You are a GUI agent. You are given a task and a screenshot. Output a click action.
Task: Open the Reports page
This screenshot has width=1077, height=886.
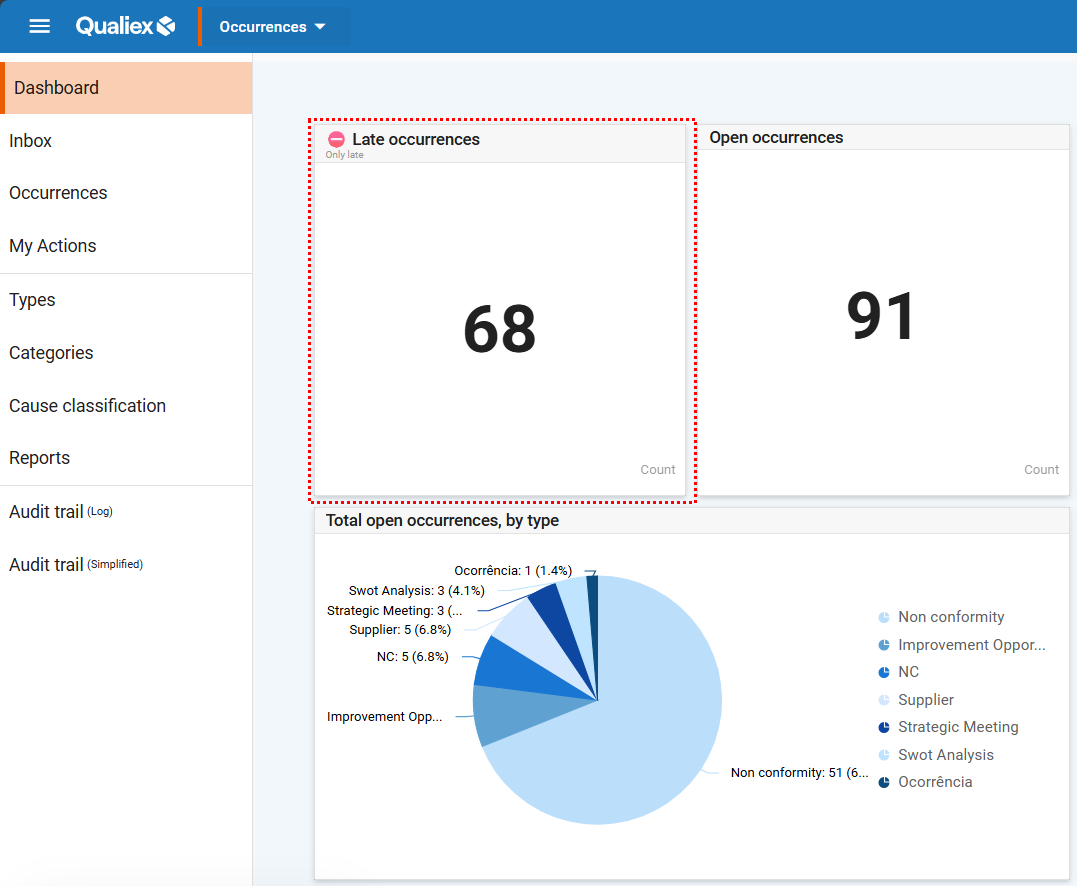click(x=40, y=458)
